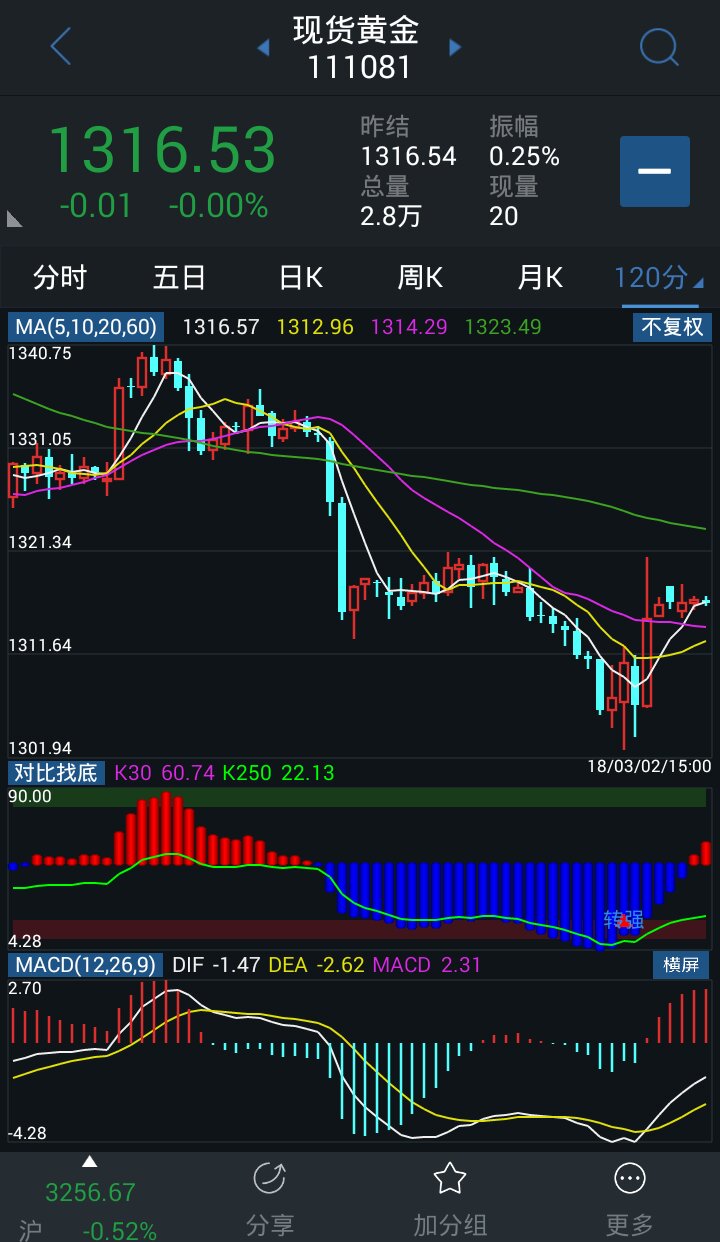Open the 120分 period dropdown
This screenshot has height=1242, width=720.
pyautogui.click(x=658, y=277)
